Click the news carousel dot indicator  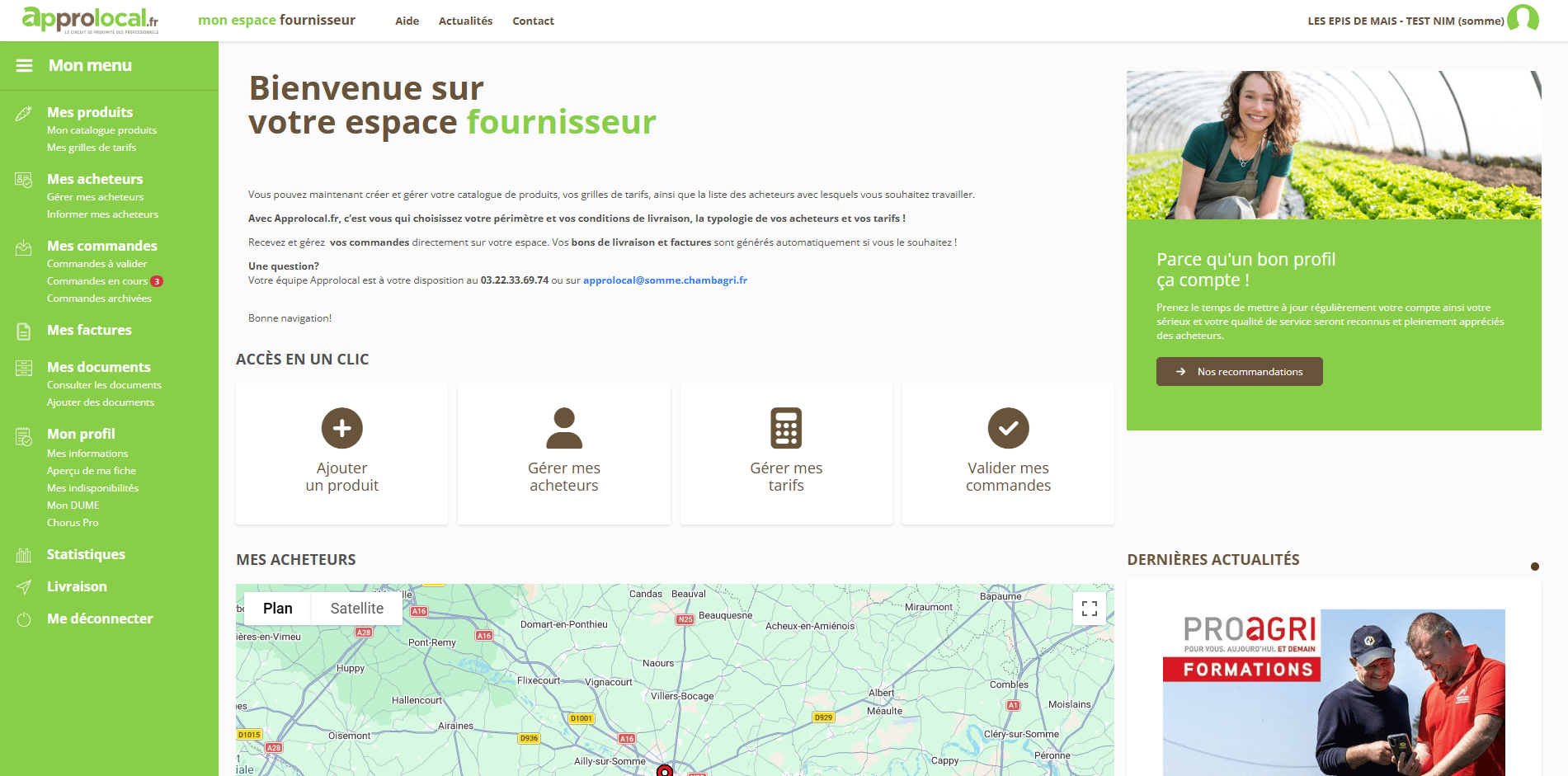[1534, 567]
